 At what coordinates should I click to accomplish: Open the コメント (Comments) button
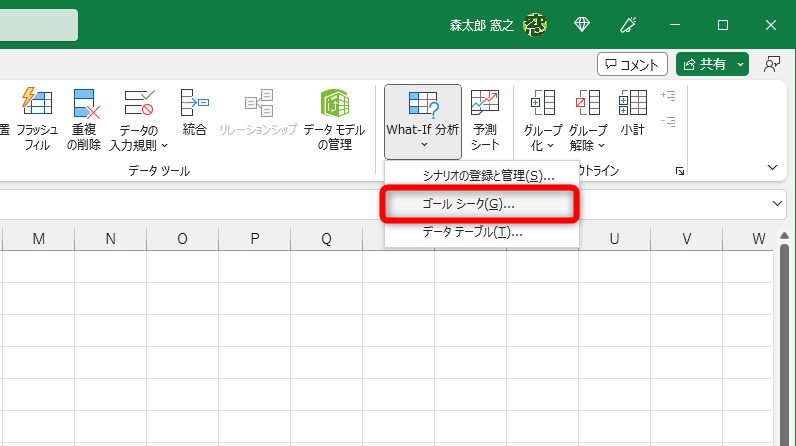tap(632, 64)
